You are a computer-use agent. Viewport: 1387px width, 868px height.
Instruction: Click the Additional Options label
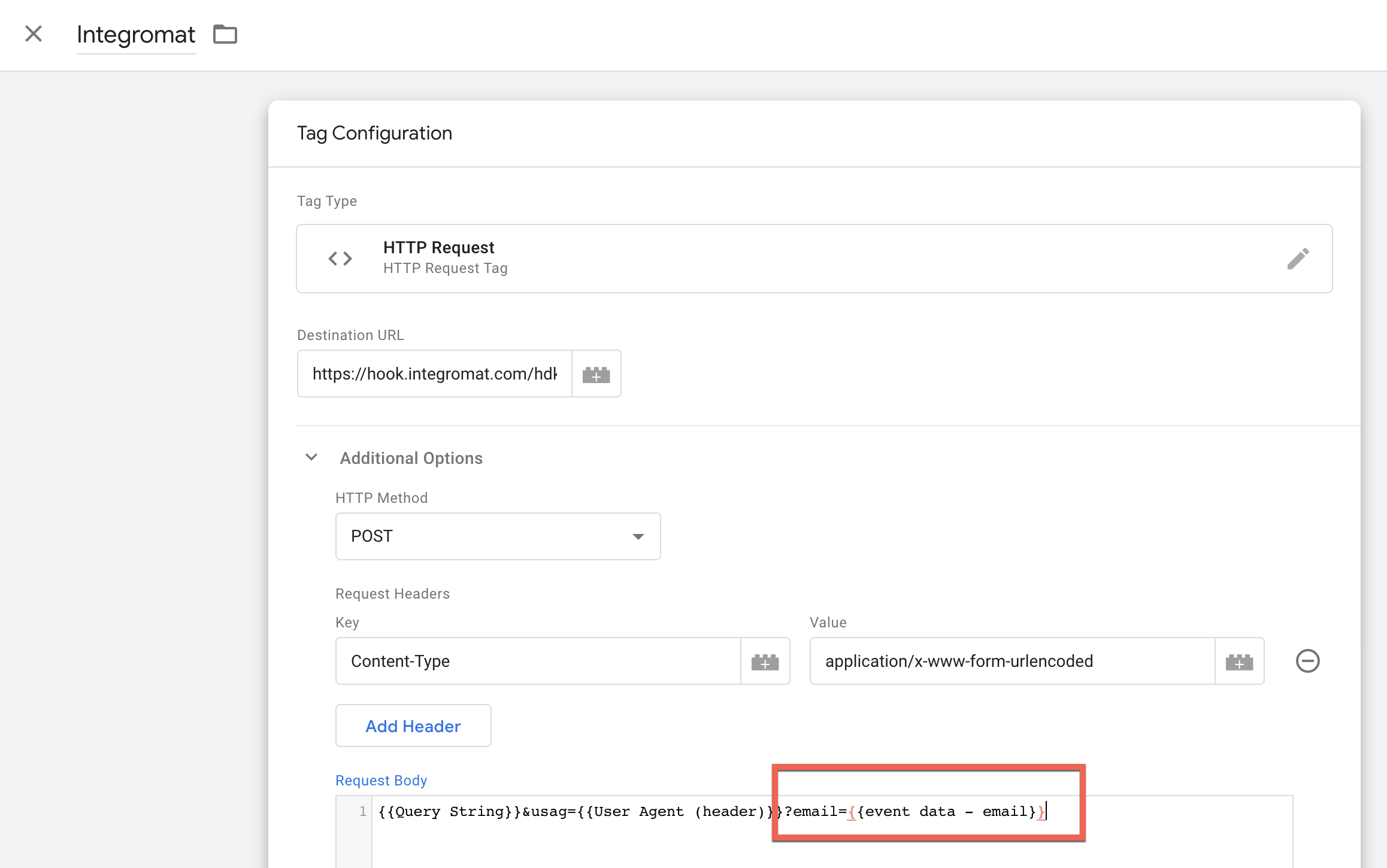pyautogui.click(x=411, y=458)
